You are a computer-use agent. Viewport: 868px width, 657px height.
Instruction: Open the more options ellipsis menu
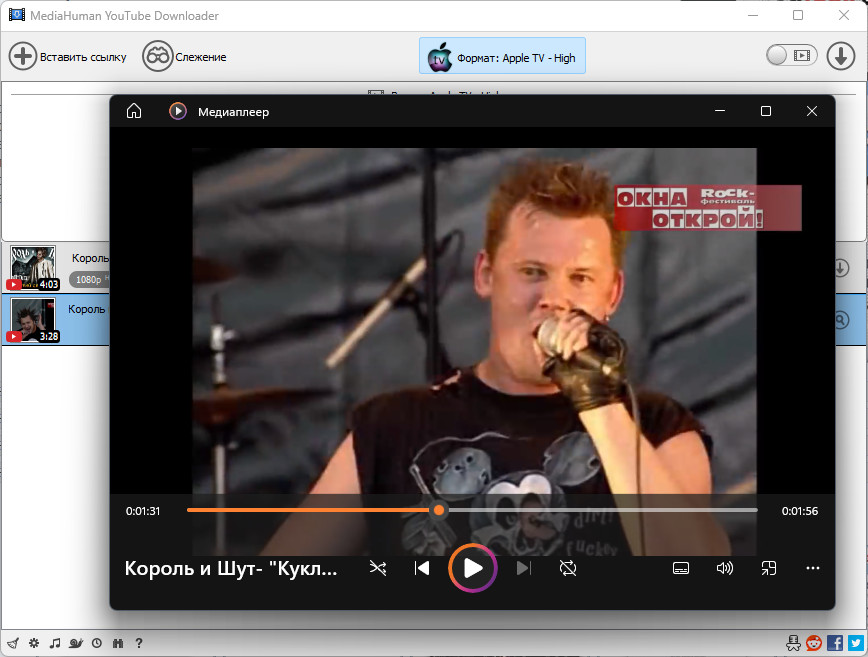tap(813, 568)
